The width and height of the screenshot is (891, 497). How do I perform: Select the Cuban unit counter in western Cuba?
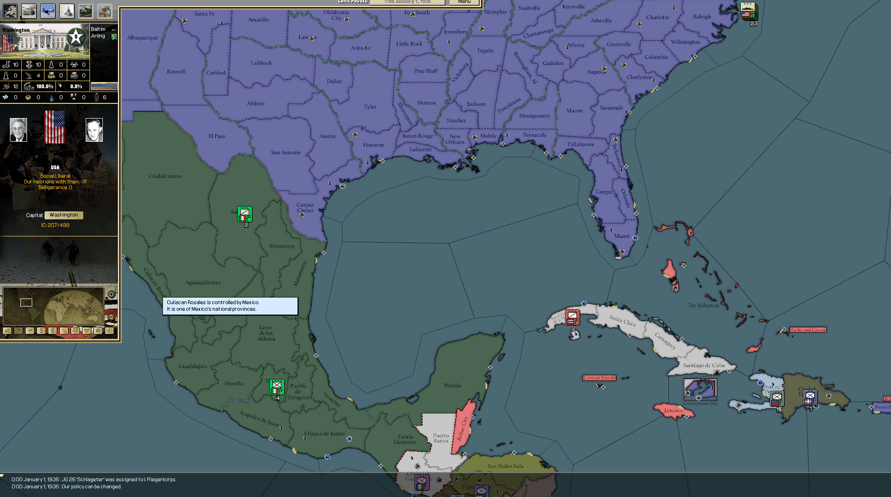[x=572, y=317]
